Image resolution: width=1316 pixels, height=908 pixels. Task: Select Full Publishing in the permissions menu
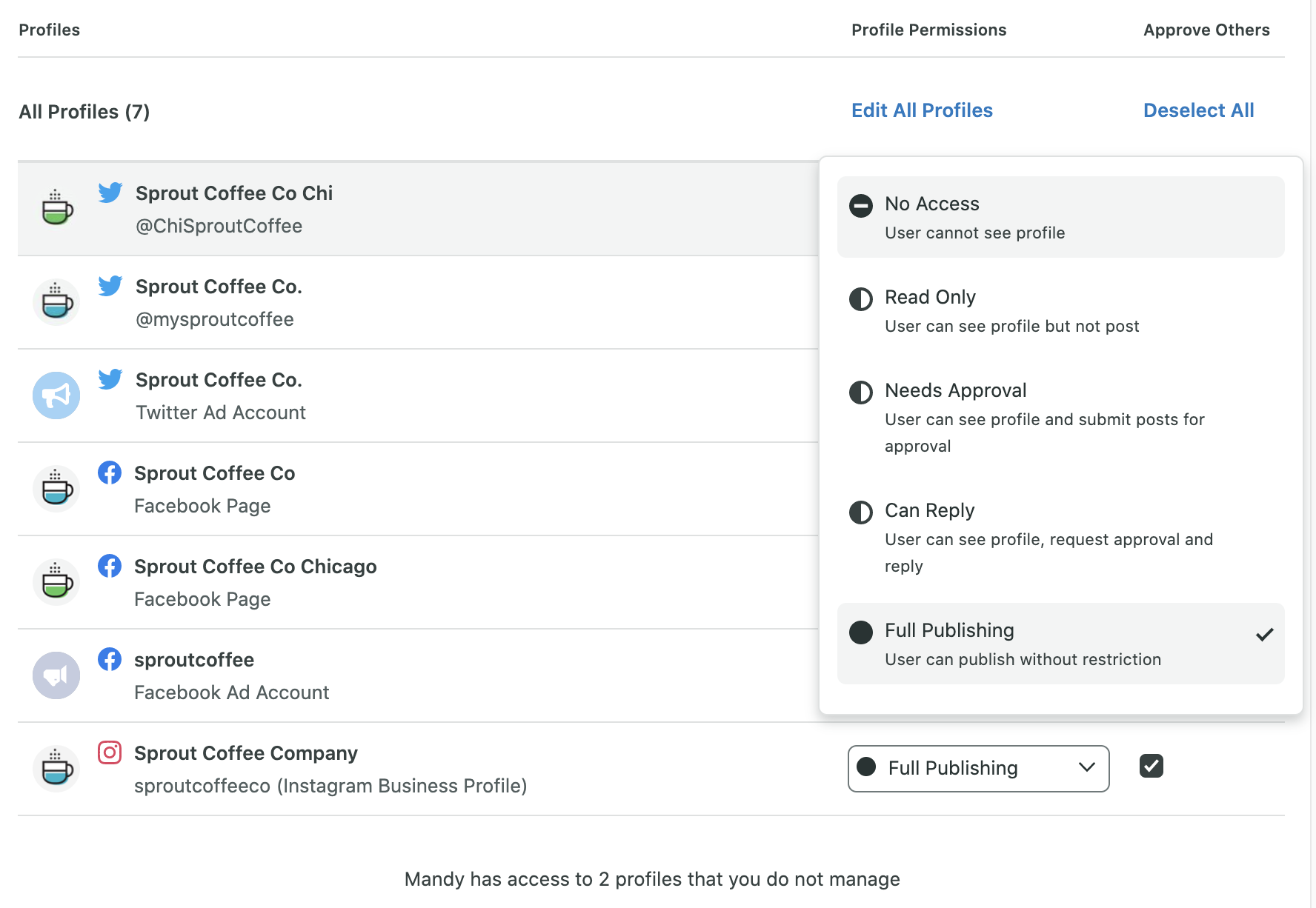pyautogui.click(x=1061, y=644)
